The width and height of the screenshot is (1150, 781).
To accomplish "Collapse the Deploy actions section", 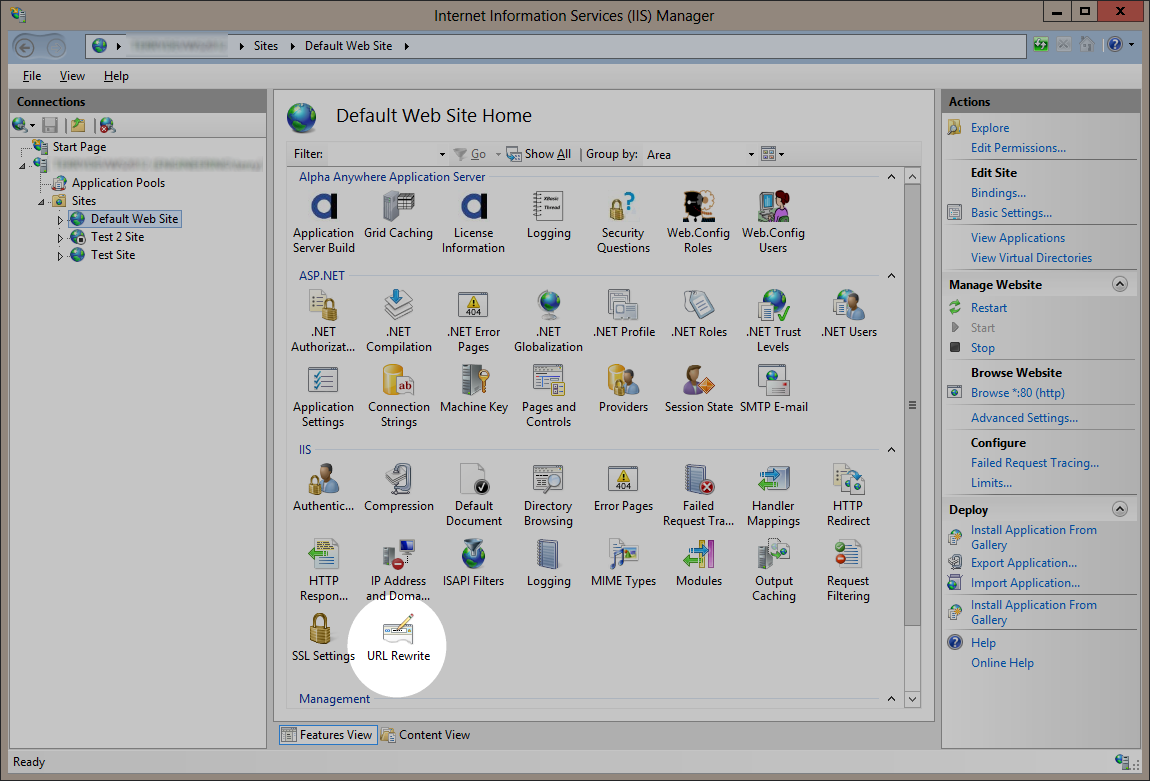I will pyautogui.click(x=1120, y=509).
